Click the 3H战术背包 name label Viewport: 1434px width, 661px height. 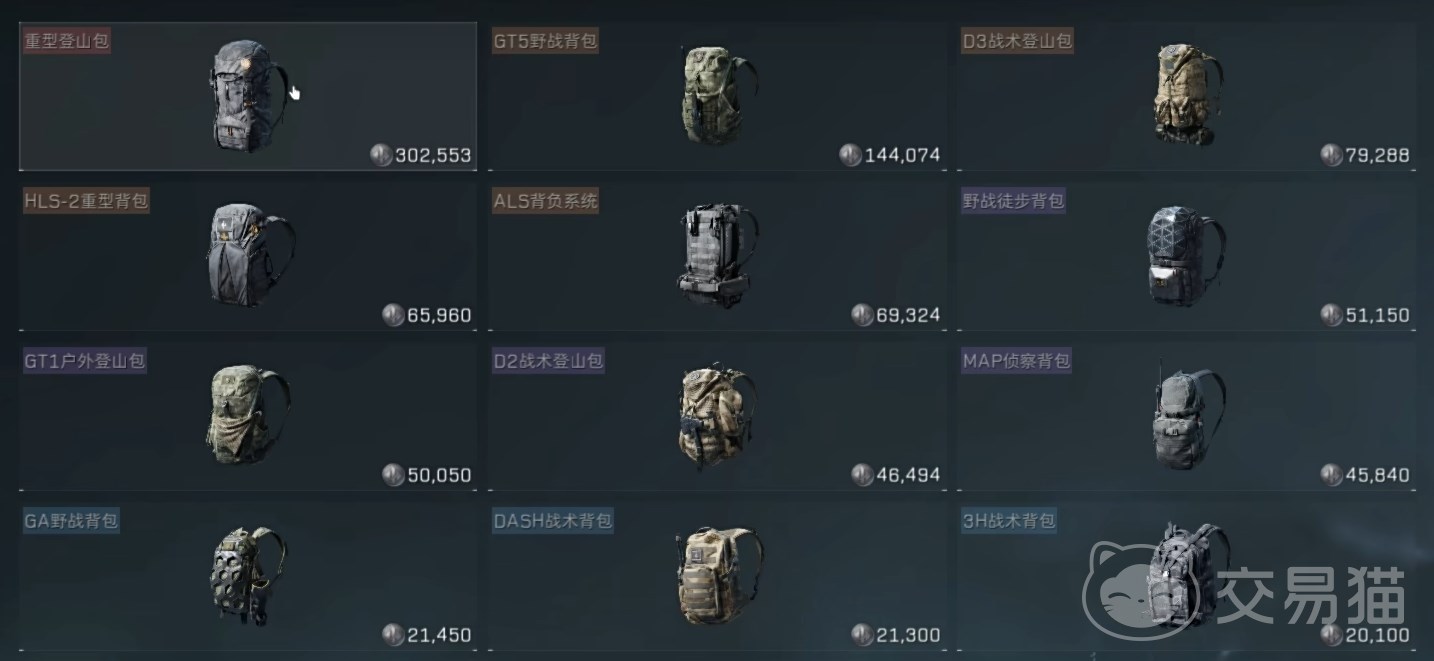(x=1008, y=520)
